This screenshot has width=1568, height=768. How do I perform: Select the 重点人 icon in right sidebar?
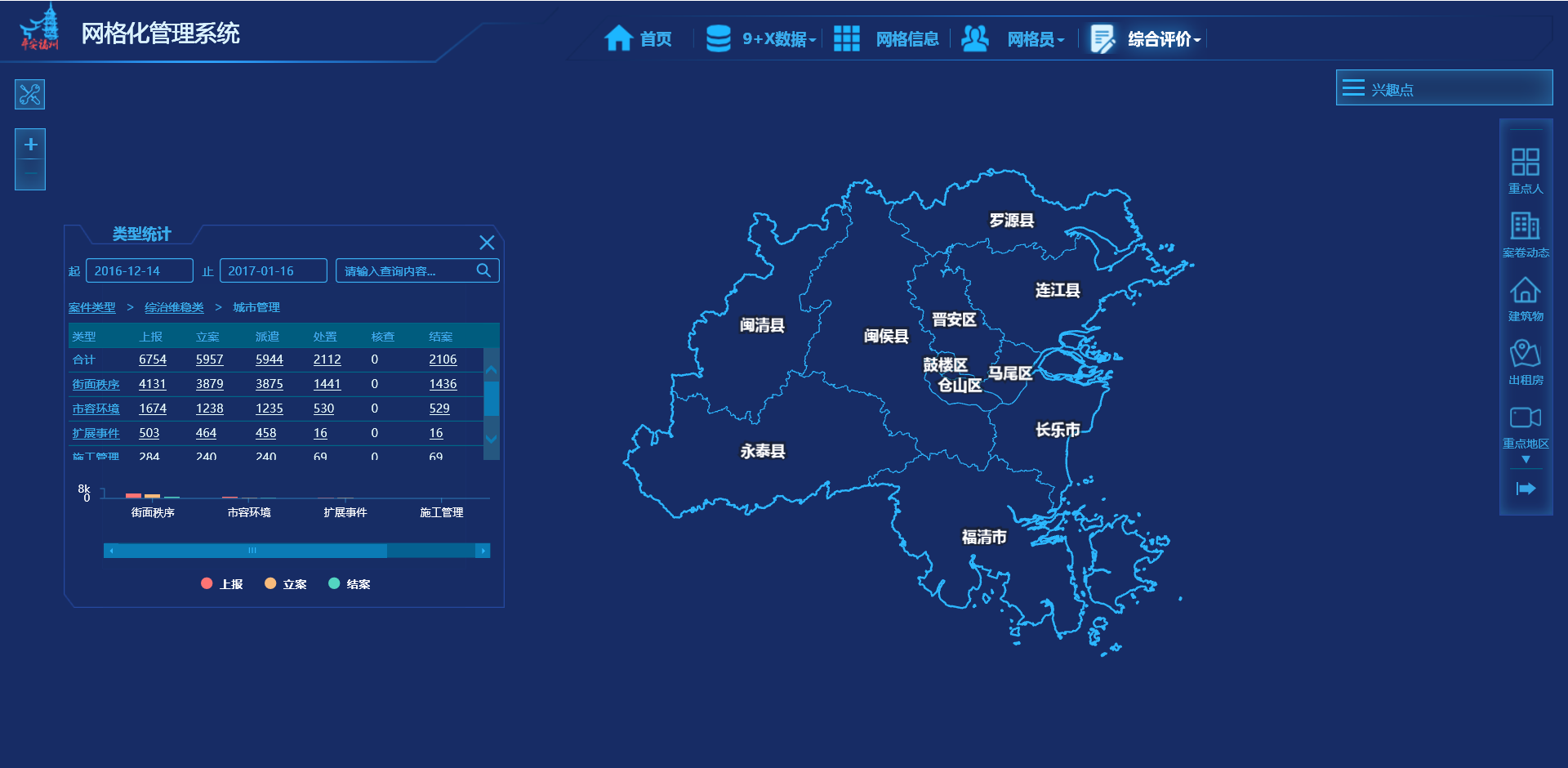pos(1526,163)
